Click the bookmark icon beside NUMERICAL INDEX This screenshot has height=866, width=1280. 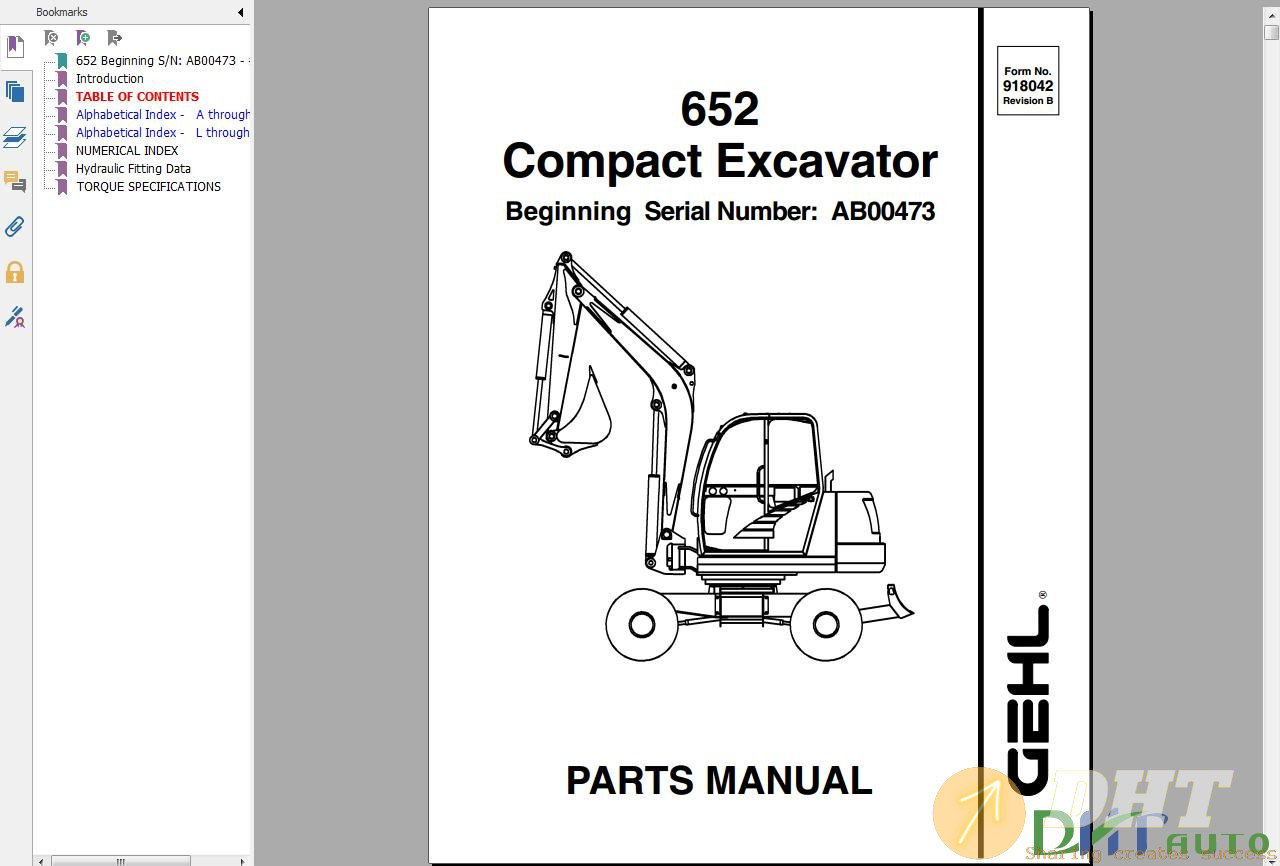[x=62, y=151]
